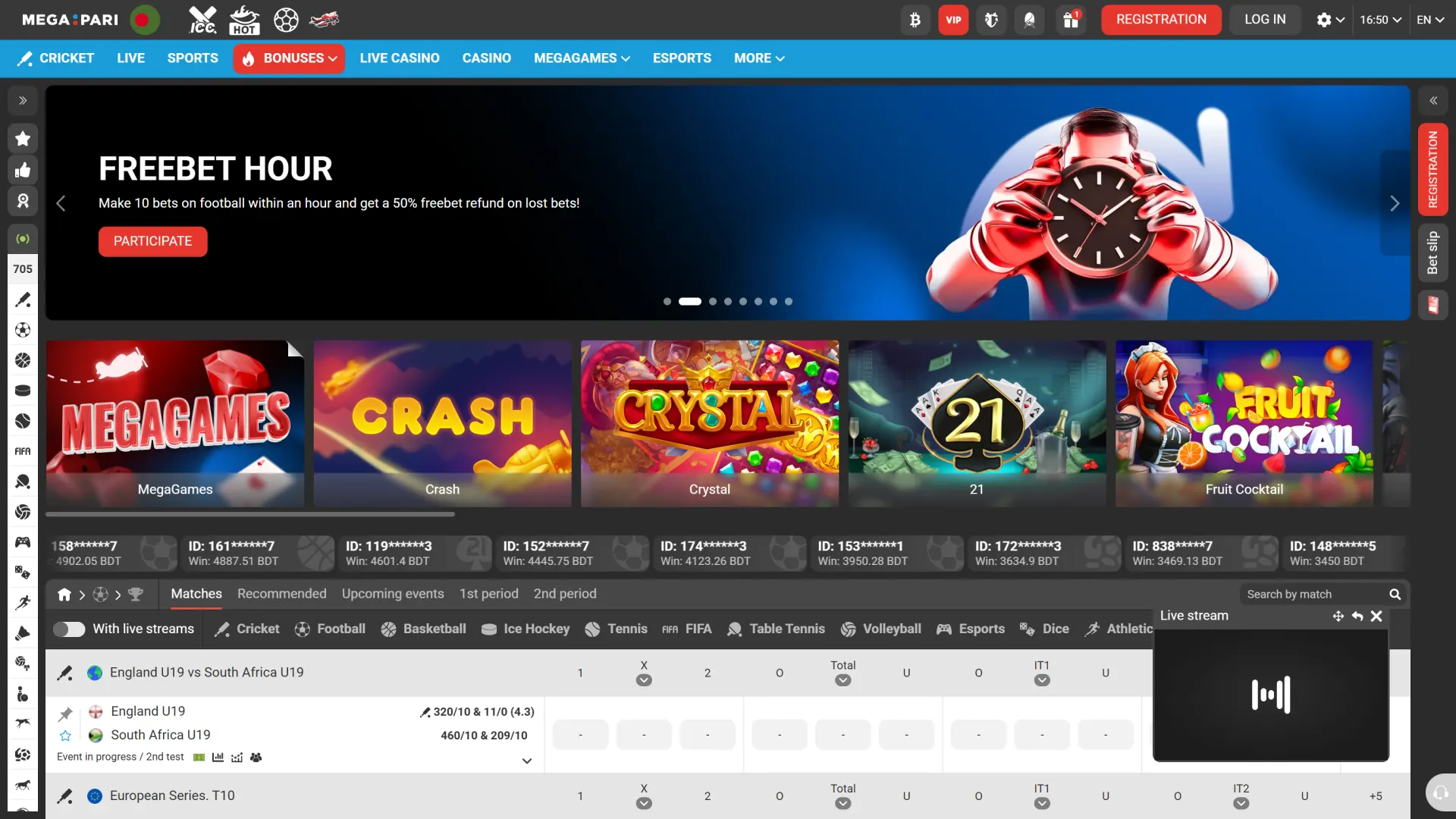The image size is (1456, 819).
Task: Go to third banner slide dot
Action: pos(713,302)
